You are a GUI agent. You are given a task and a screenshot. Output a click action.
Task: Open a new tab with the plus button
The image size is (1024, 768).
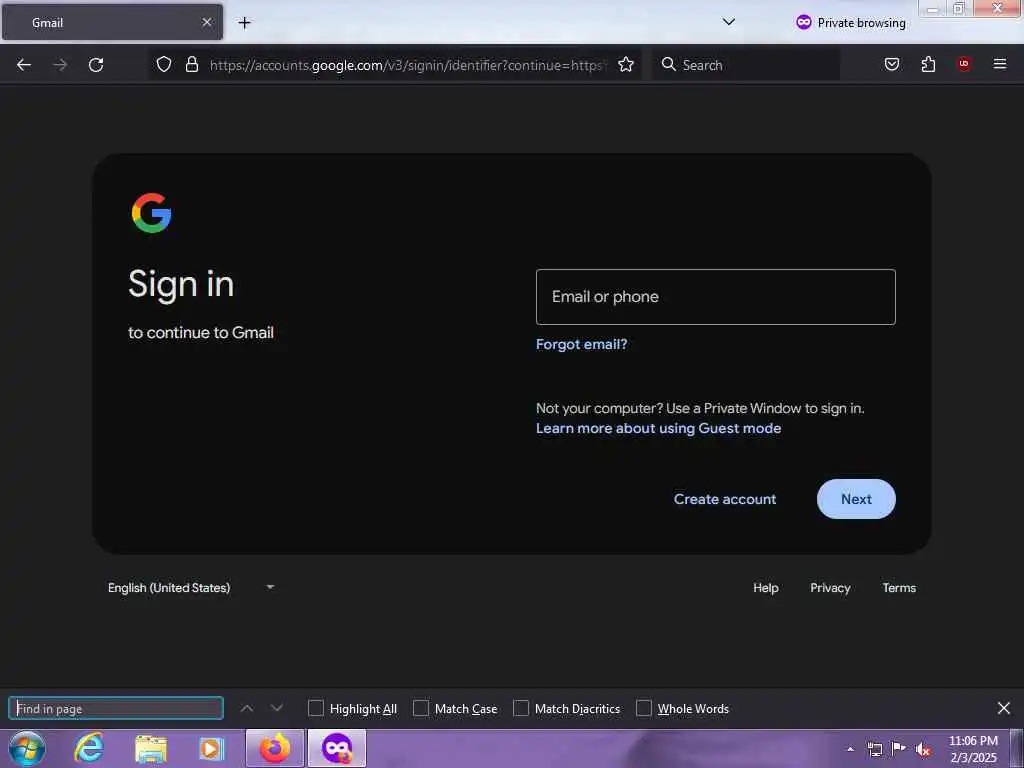[244, 23]
